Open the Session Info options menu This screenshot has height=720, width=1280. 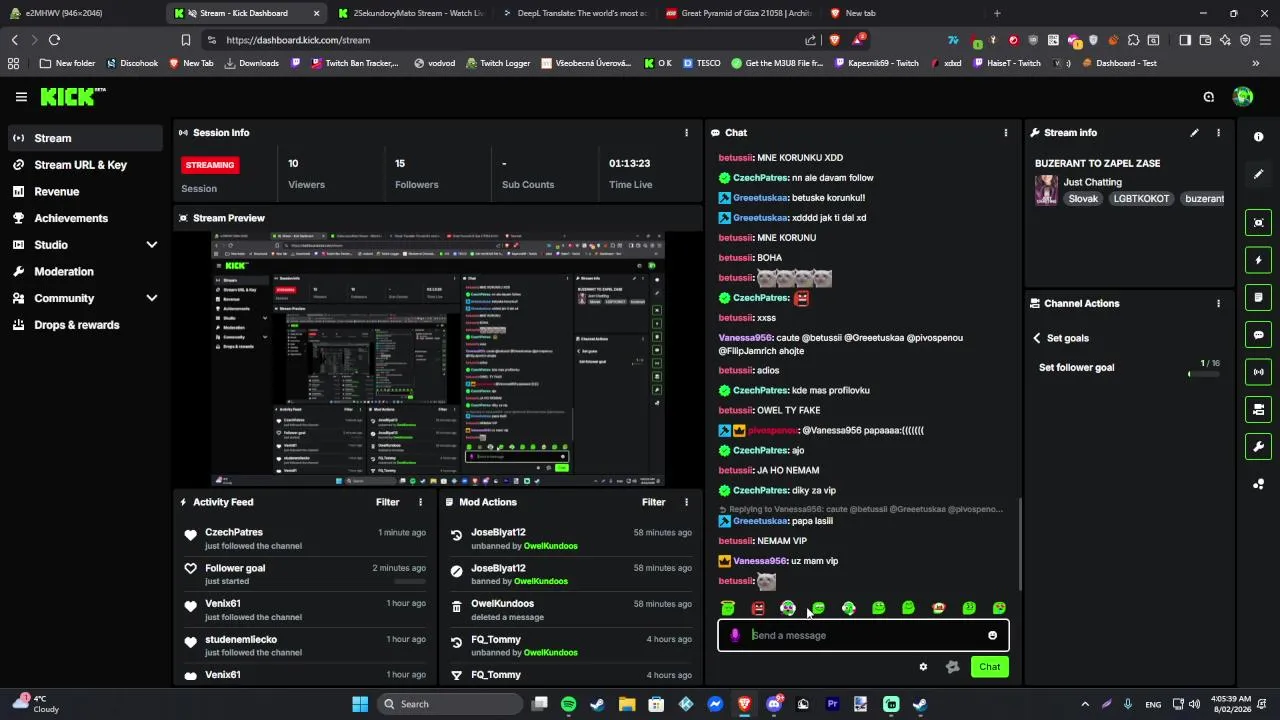tap(686, 132)
